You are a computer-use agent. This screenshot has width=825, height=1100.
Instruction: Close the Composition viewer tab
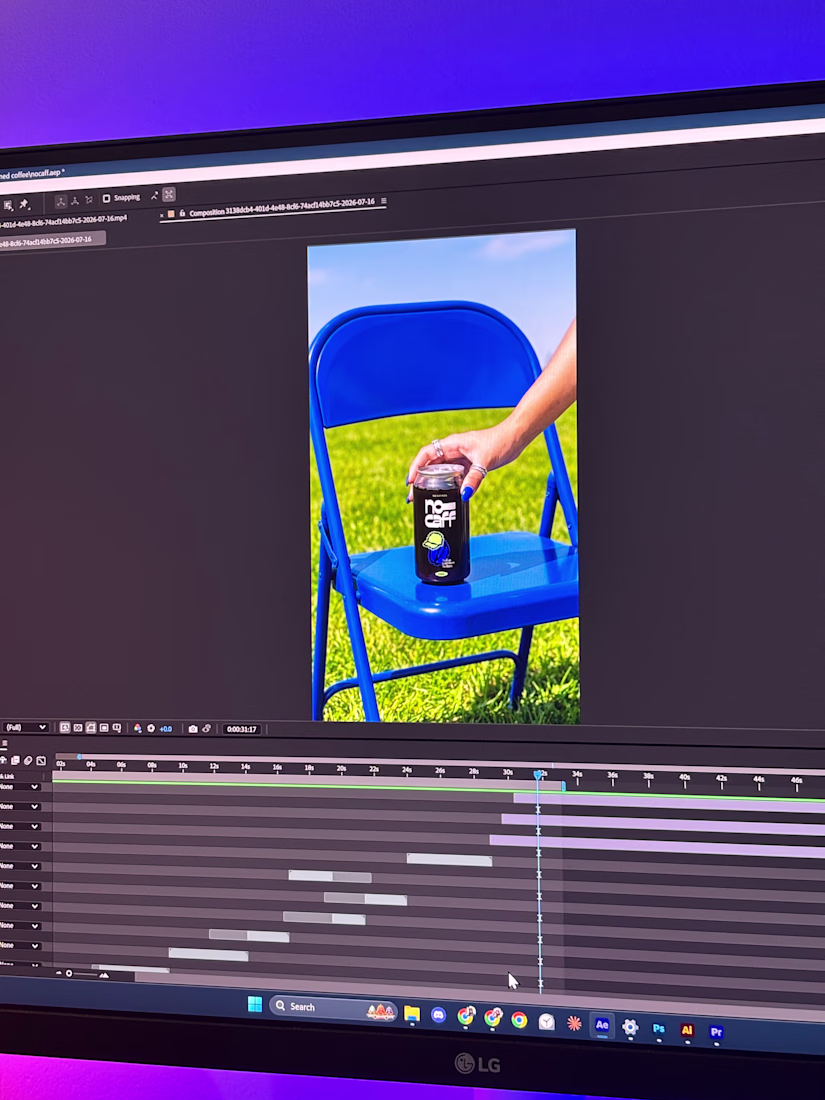pos(161,215)
